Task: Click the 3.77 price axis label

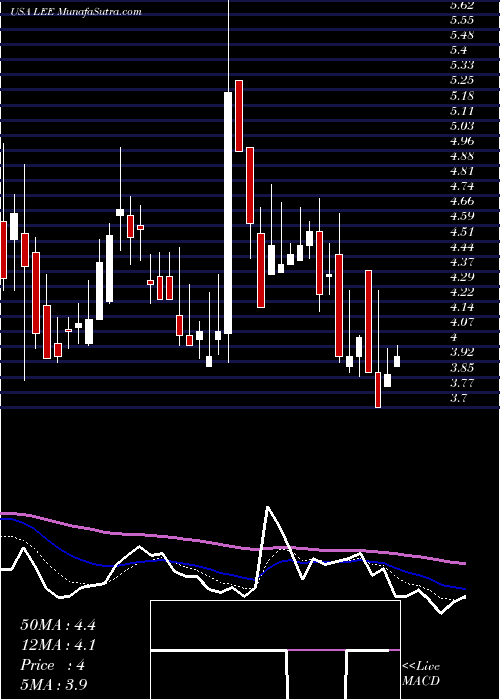Action: [462, 383]
